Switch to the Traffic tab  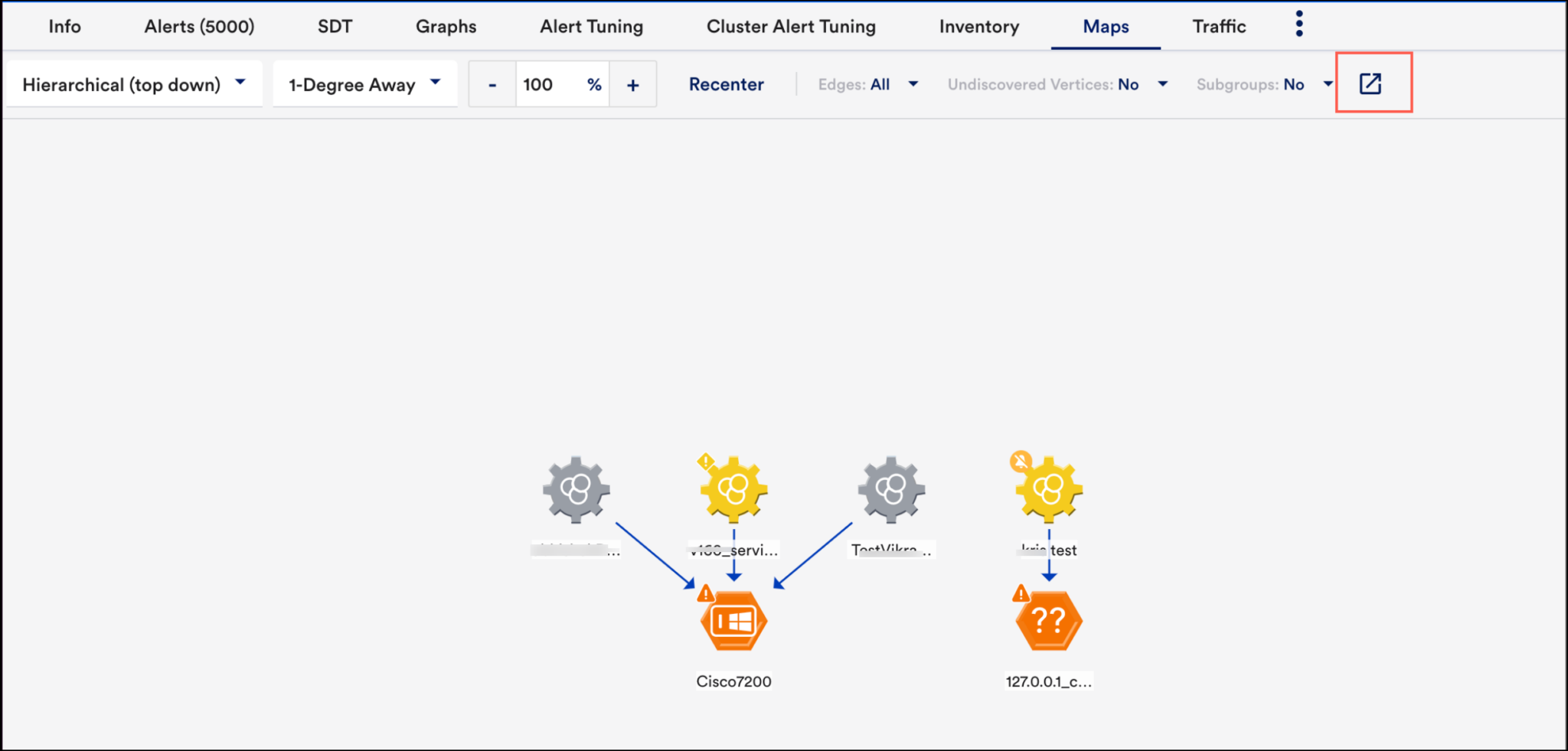pyautogui.click(x=1218, y=26)
